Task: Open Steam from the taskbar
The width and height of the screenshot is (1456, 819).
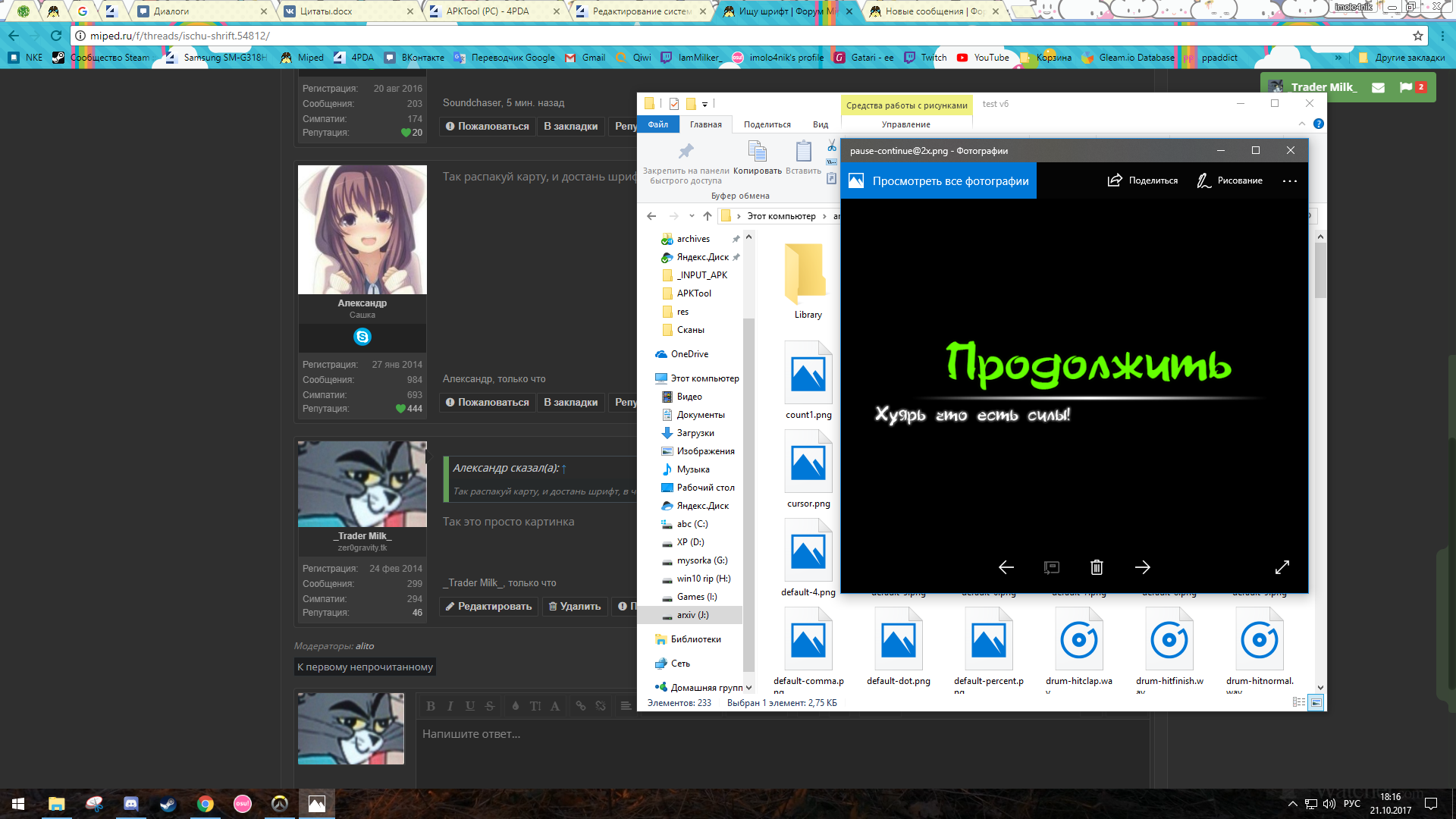Action: pyautogui.click(x=168, y=804)
